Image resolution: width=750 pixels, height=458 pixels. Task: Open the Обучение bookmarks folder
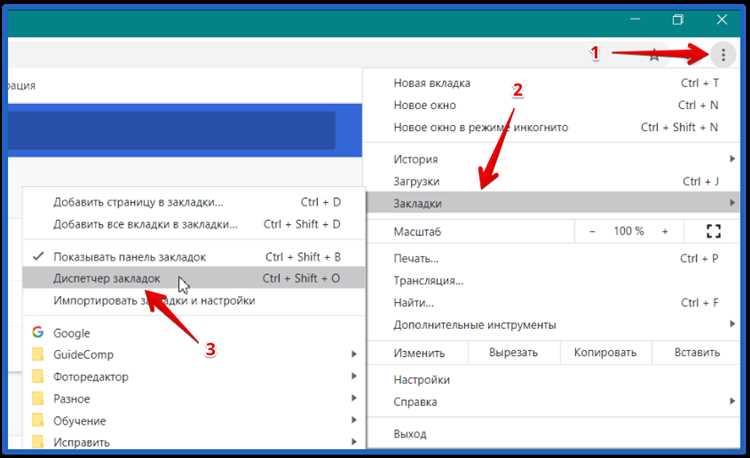(x=194, y=421)
